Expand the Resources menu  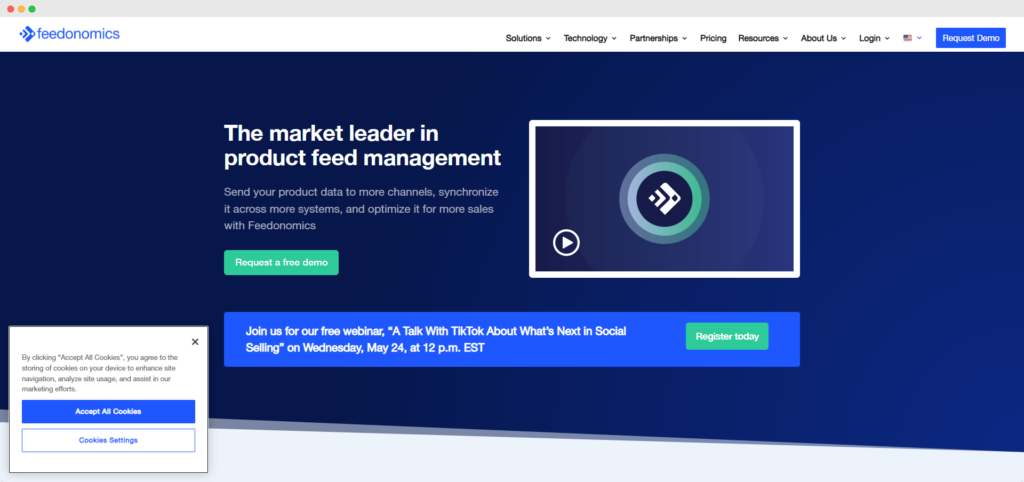(762, 38)
